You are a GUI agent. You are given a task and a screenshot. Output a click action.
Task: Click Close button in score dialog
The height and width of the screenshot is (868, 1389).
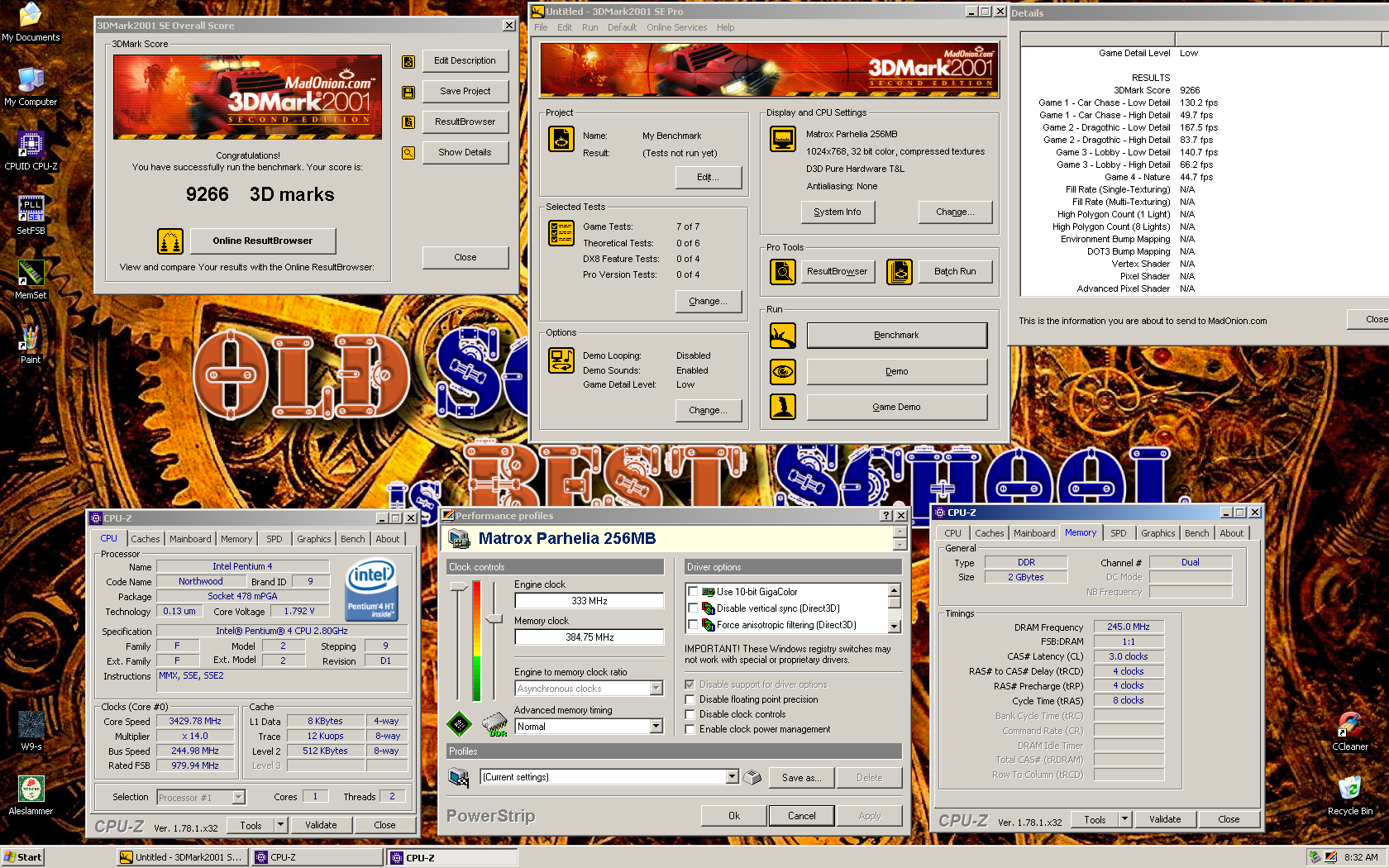(465, 258)
